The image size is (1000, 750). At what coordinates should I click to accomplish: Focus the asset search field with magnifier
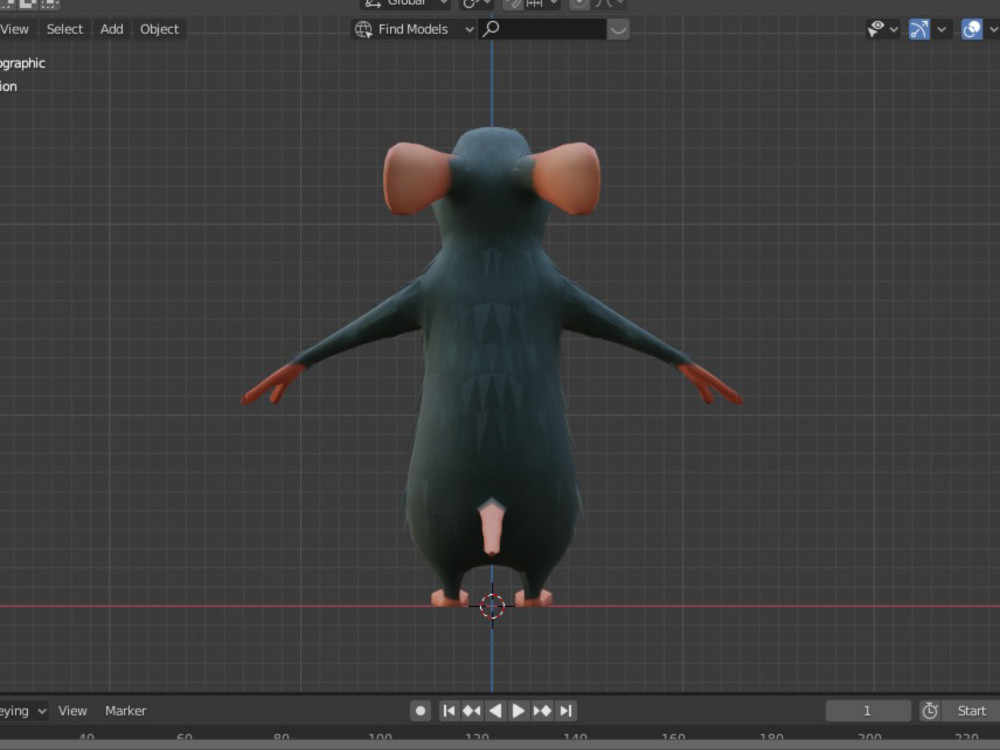[x=541, y=29]
